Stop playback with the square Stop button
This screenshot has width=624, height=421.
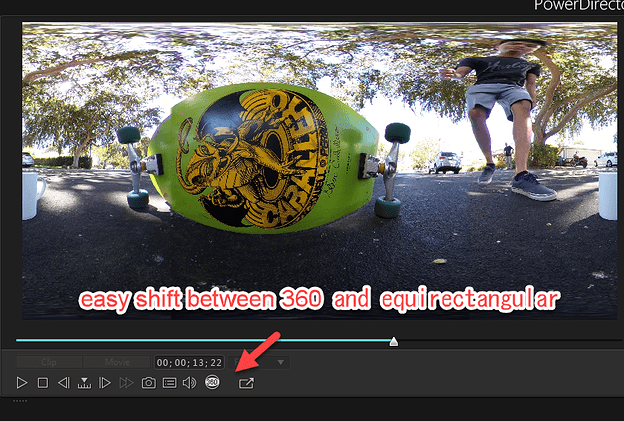(x=43, y=383)
